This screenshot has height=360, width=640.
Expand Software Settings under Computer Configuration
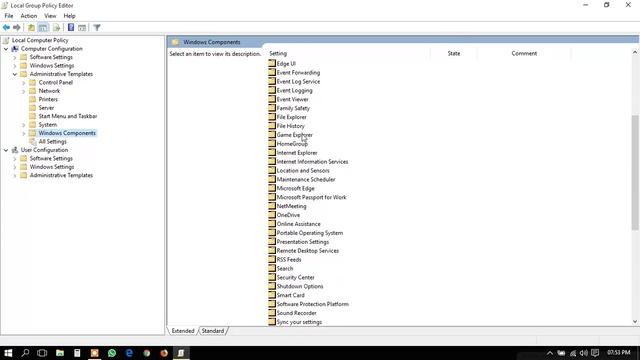pyautogui.click(x=15, y=57)
